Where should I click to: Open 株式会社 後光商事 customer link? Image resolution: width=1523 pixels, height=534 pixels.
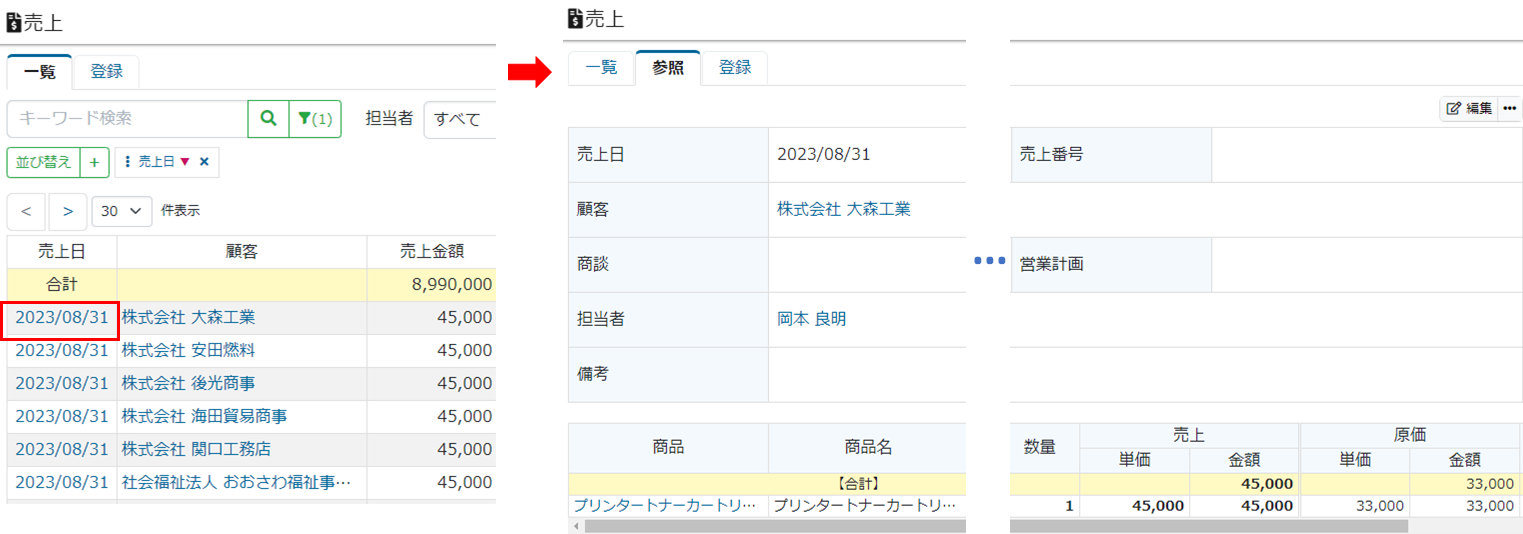(x=188, y=383)
